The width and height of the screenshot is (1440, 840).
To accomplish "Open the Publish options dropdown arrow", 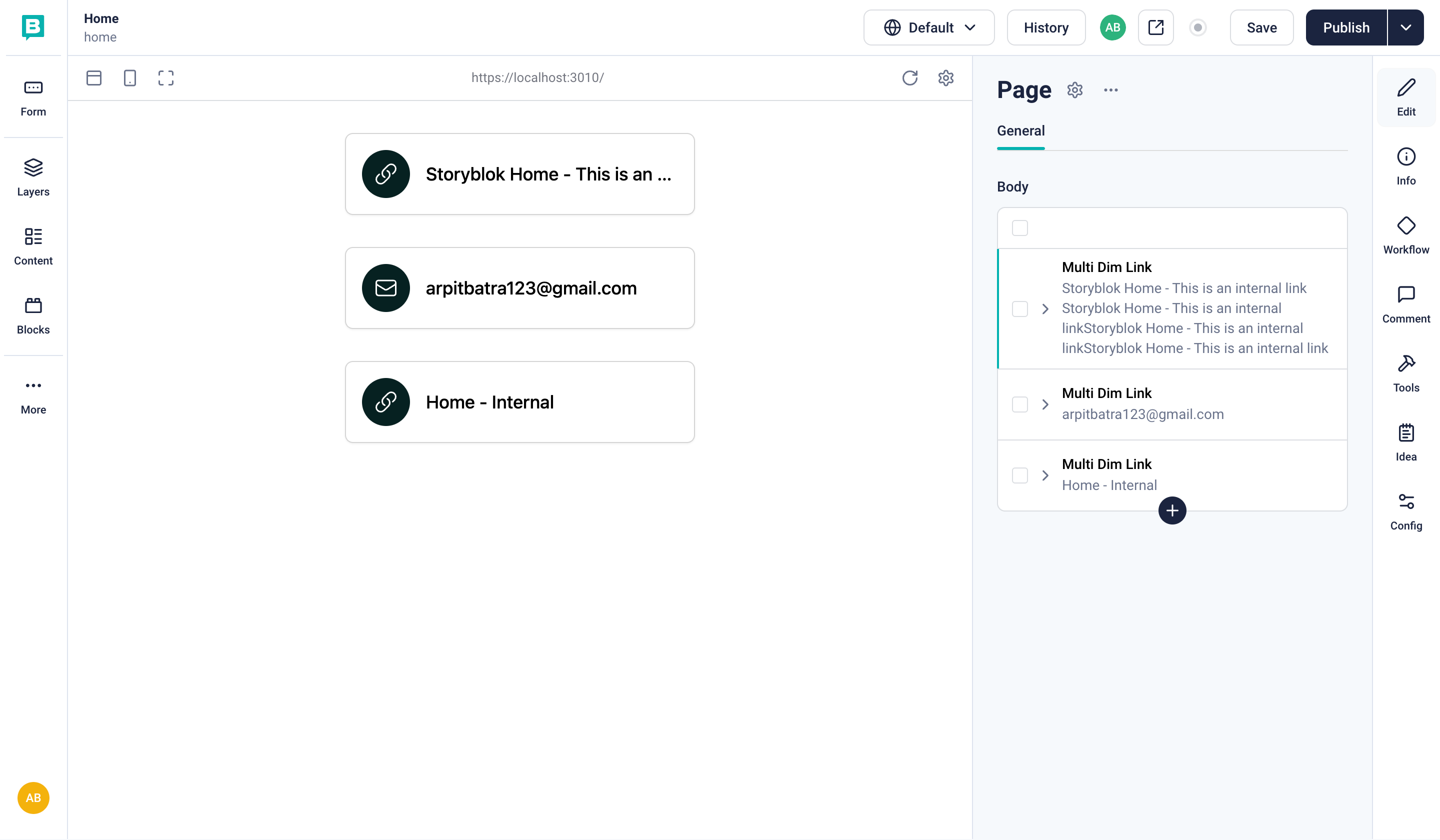I will point(1405,27).
